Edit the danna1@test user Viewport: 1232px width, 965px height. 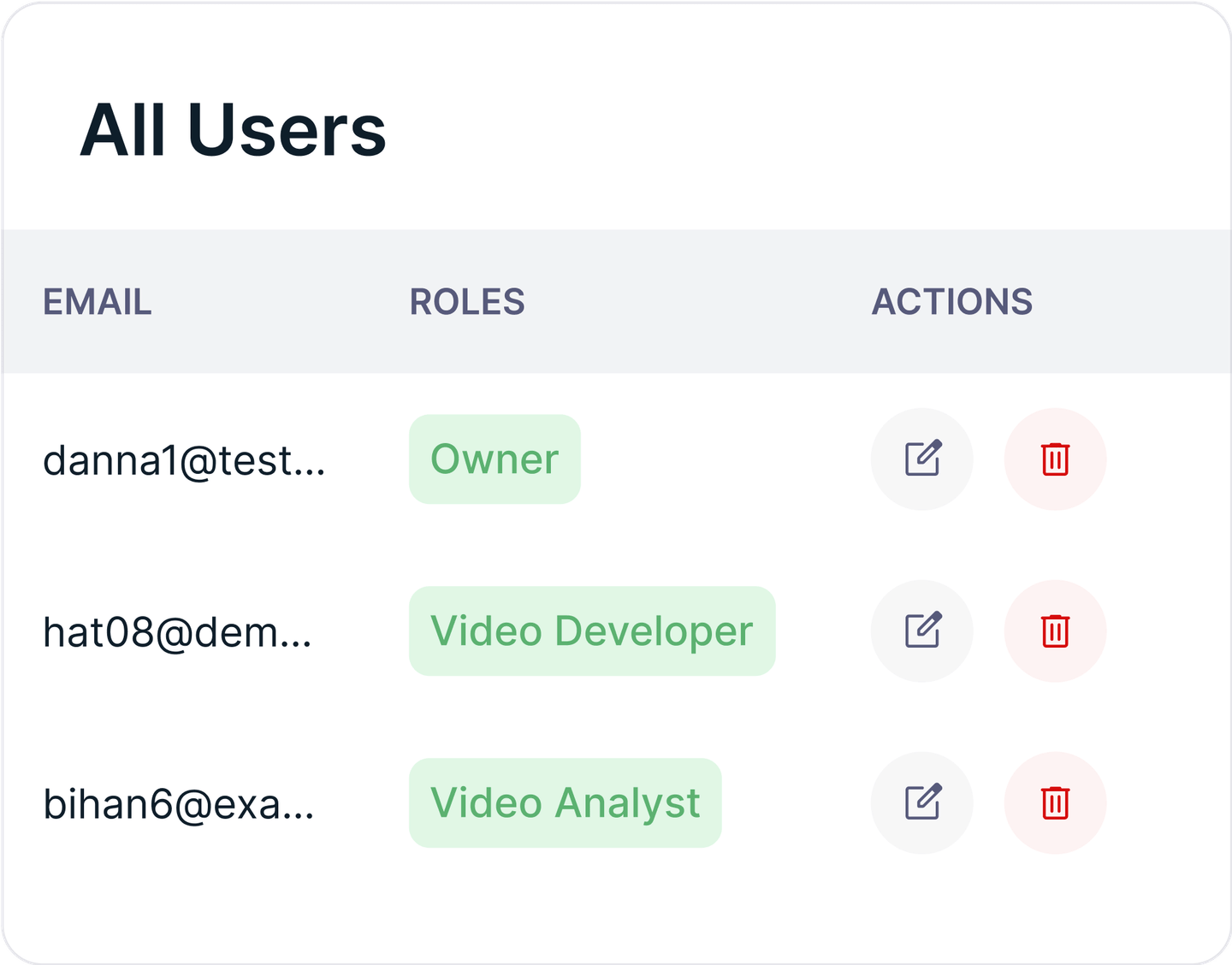(x=921, y=459)
